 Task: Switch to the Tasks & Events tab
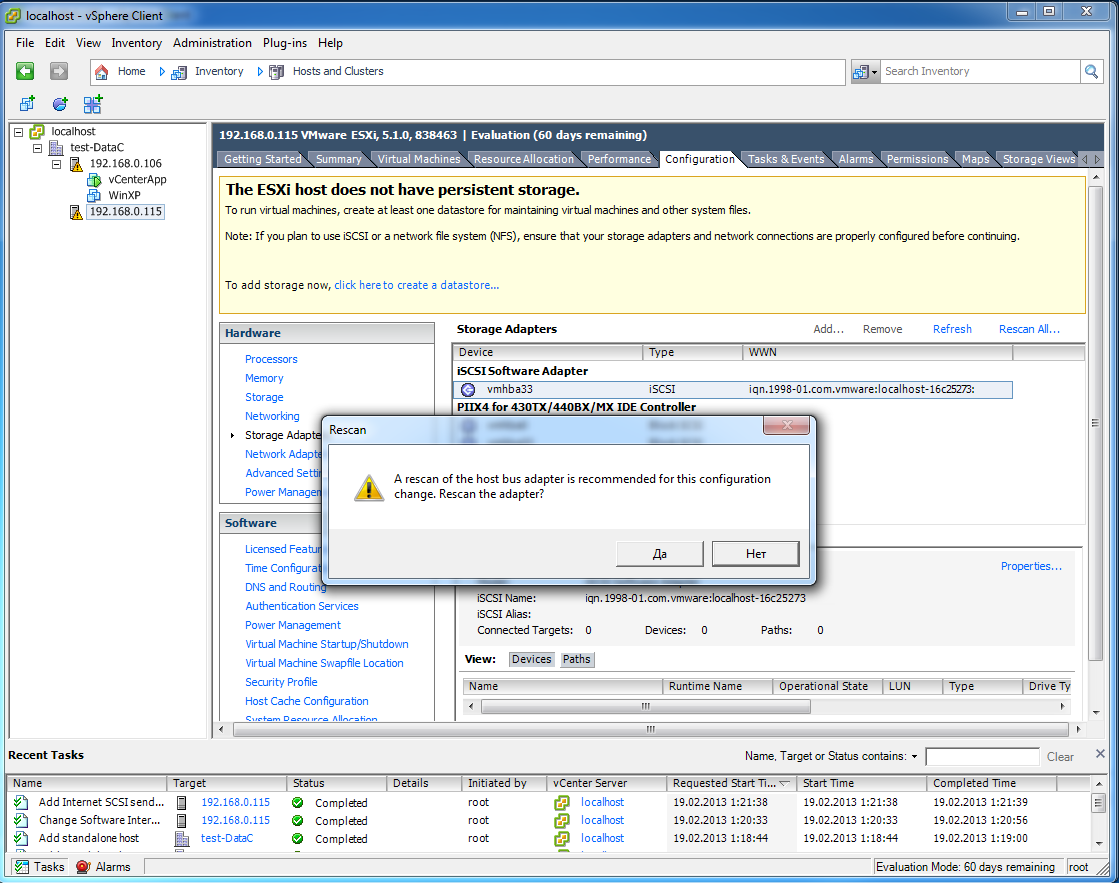[786, 159]
